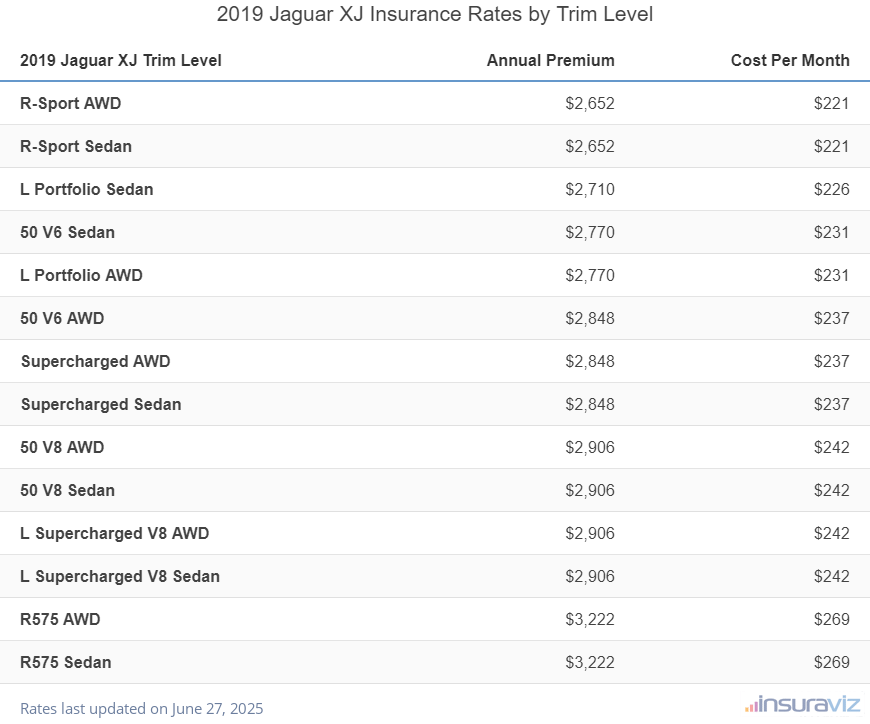The height and width of the screenshot is (724, 870).
Task: Select the 'R575 Sedan' trim label
Action: pyautogui.click(x=65, y=662)
